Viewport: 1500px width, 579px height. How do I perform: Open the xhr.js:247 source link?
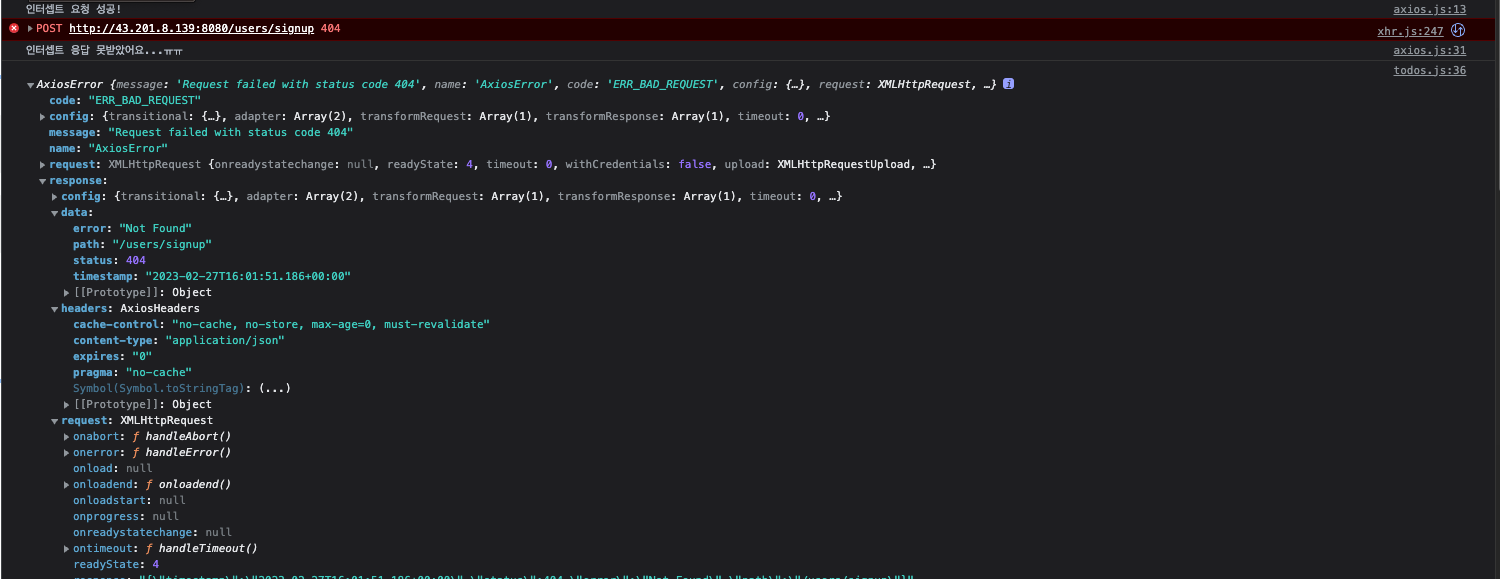[1410, 31]
